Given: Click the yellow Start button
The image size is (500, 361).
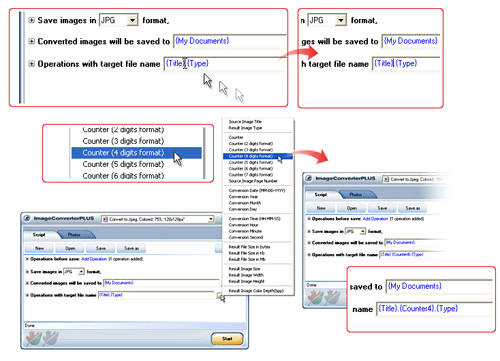Looking at the screenshot, I should pyautogui.click(x=227, y=339).
